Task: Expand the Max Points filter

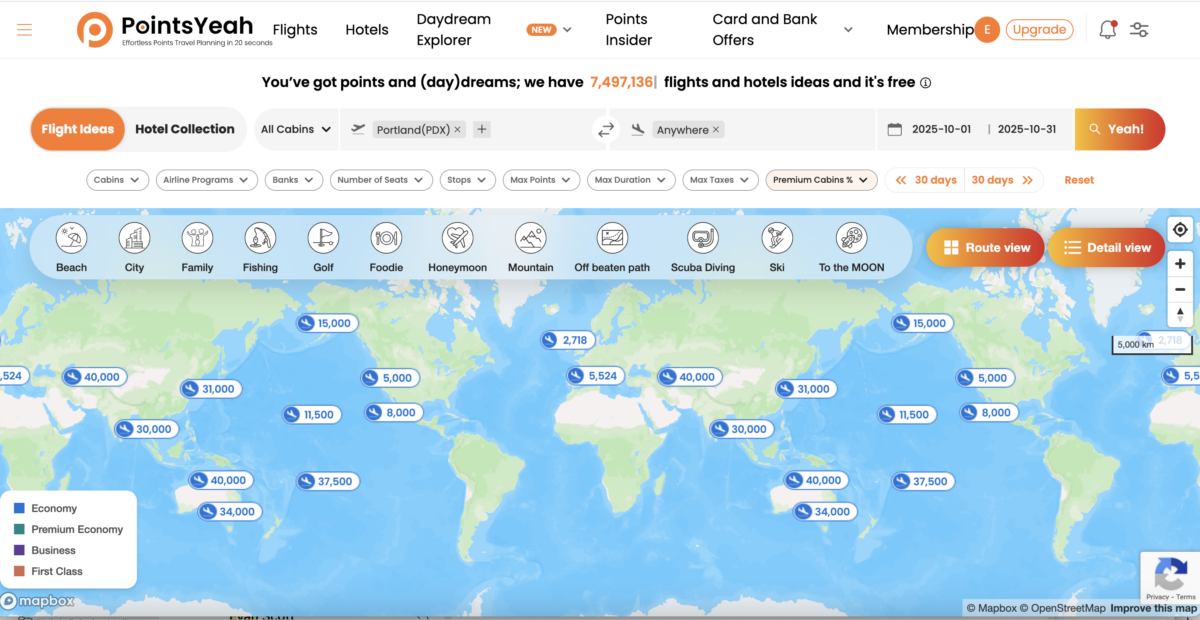Action: pos(541,180)
